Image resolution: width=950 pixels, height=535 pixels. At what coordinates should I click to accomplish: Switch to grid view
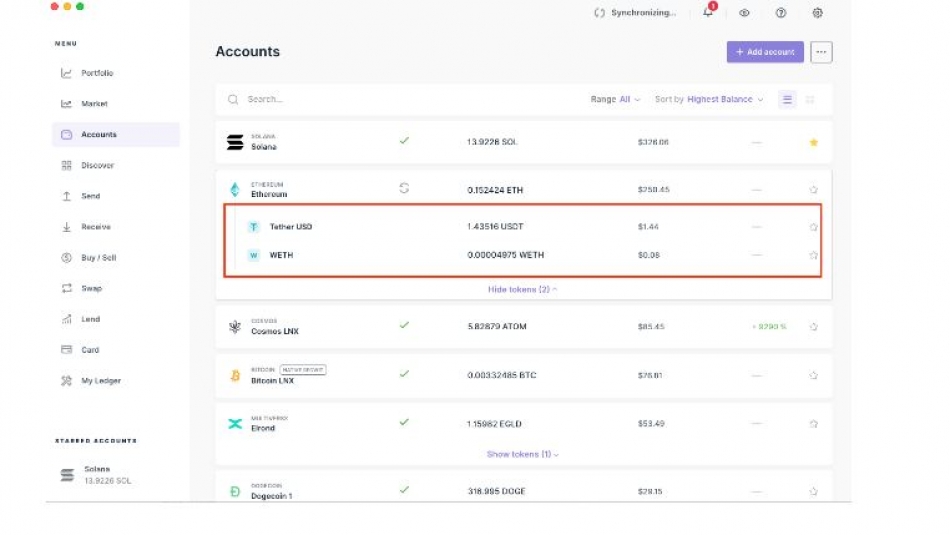810,99
